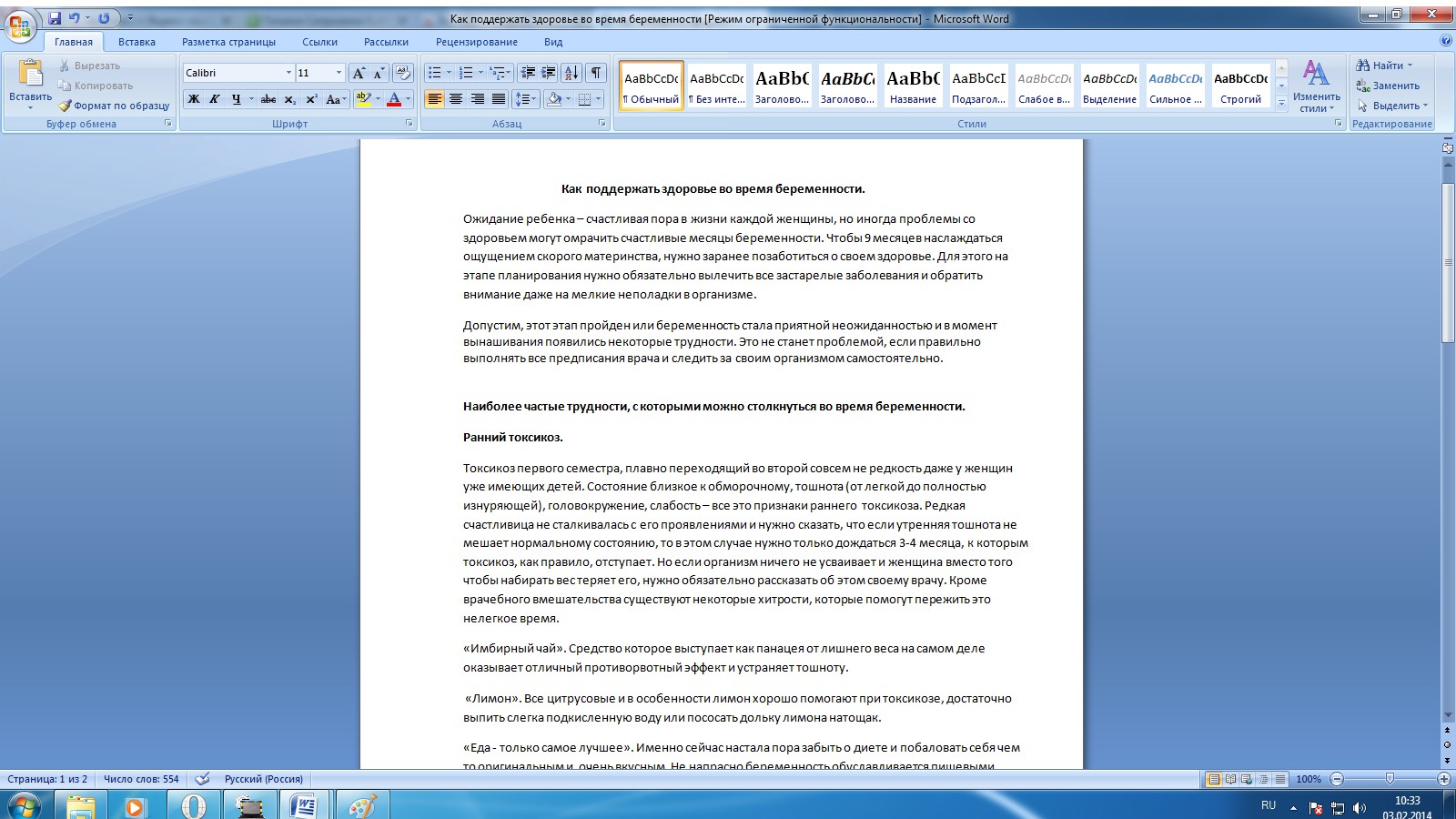This screenshot has width=1456, height=819.
Task: Check proofing errors icon in status bar
Action: (x=203, y=779)
